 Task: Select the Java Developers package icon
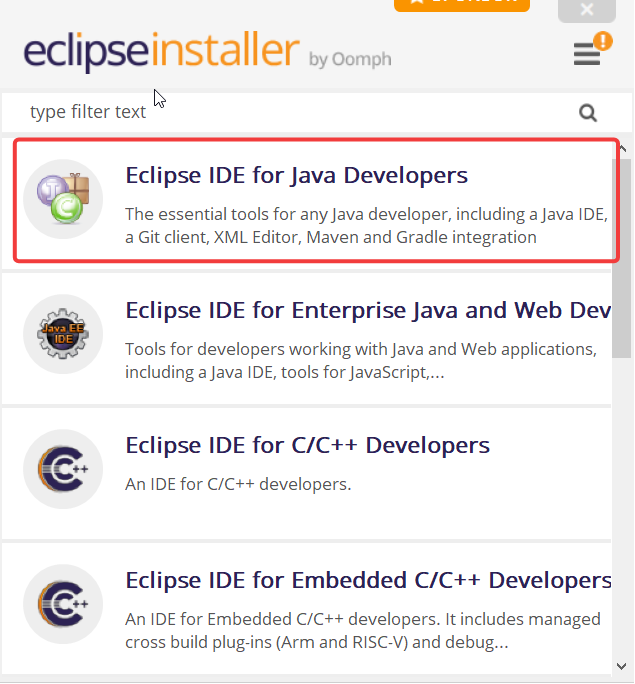(x=63, y=199)
